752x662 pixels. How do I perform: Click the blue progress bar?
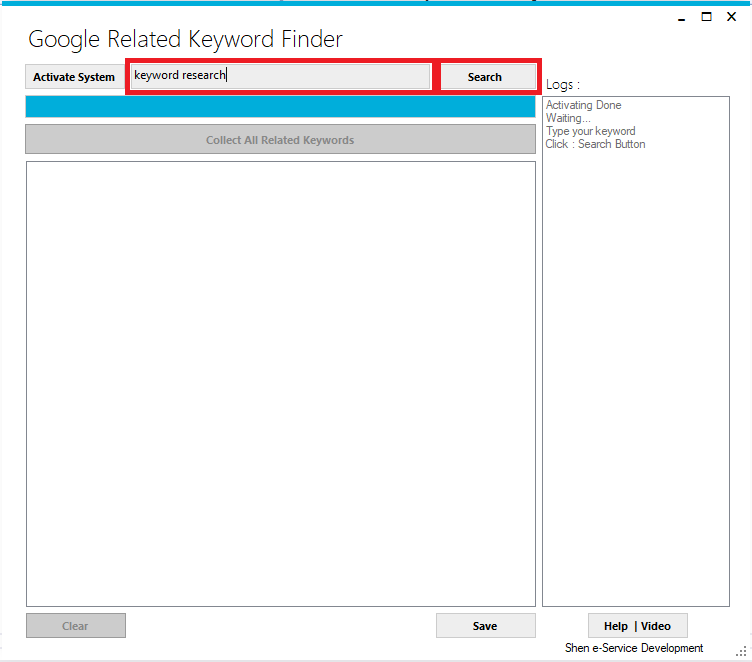pyautogui.click(x=281, y=106)
